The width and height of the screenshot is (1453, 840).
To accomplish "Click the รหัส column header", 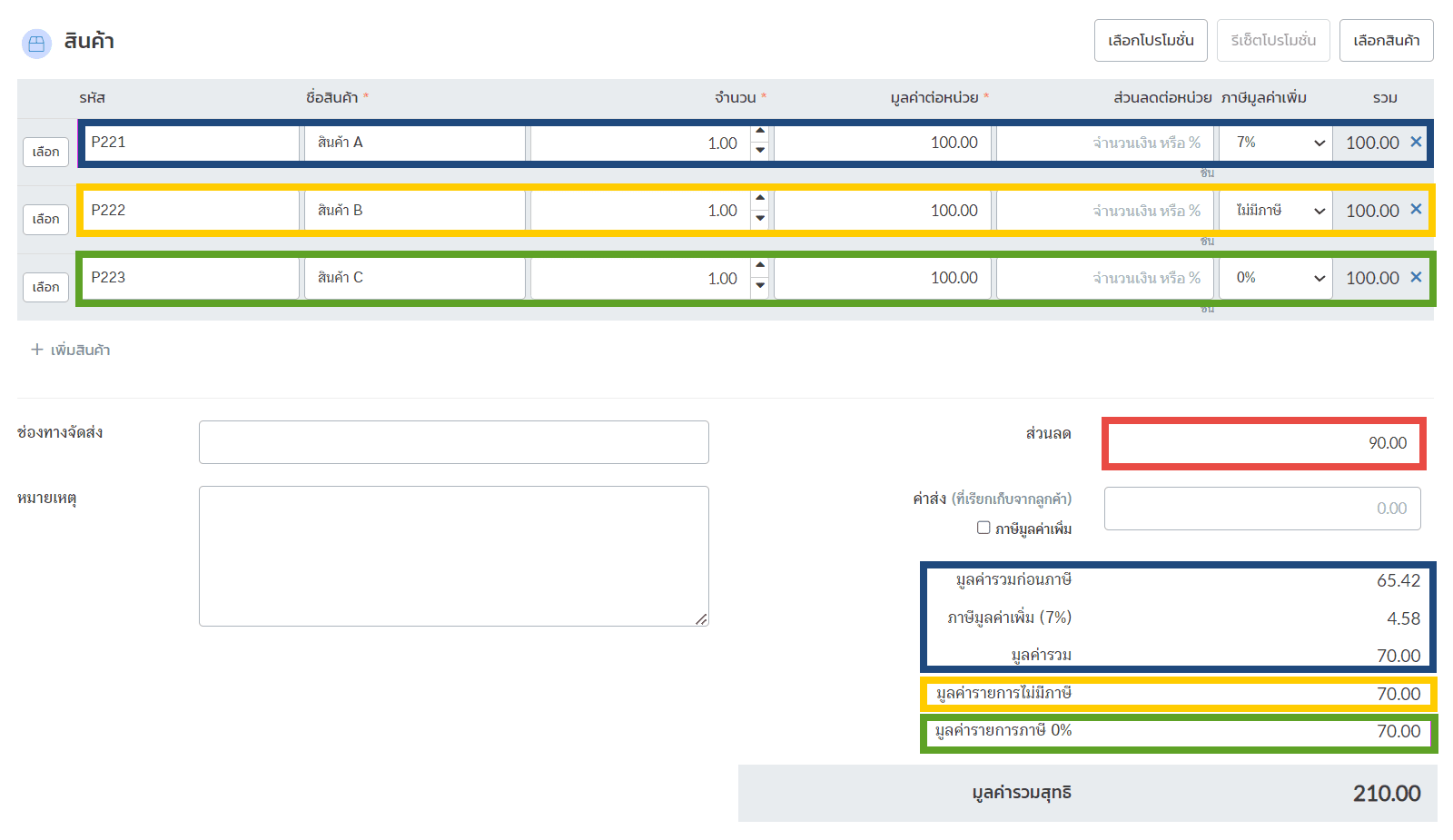I will (x=93, y=97).
